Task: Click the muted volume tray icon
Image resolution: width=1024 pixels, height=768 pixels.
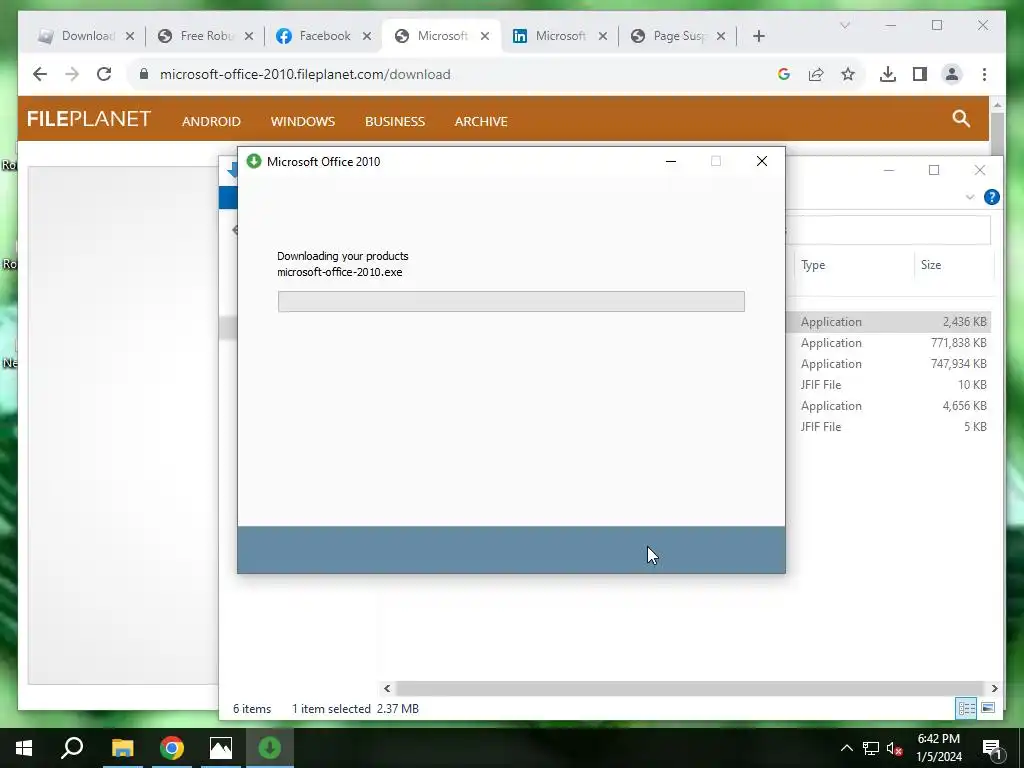Action: [x=895, y=748]
